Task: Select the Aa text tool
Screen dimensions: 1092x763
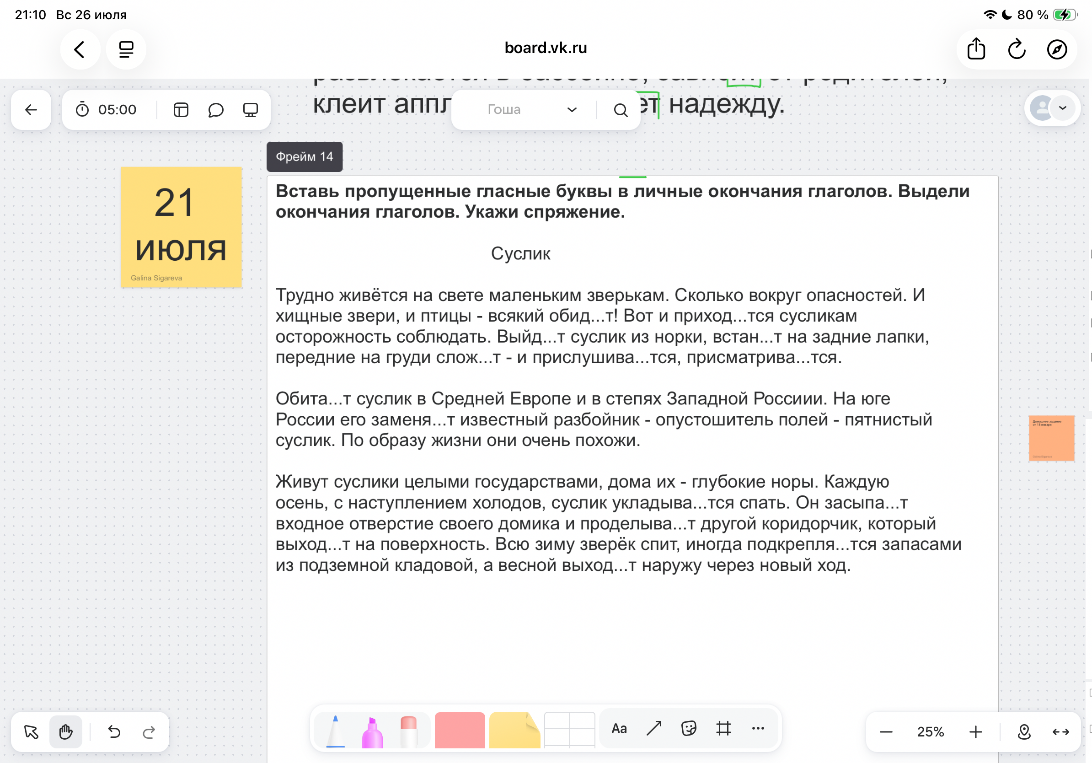Action: (x=619, y=729)
